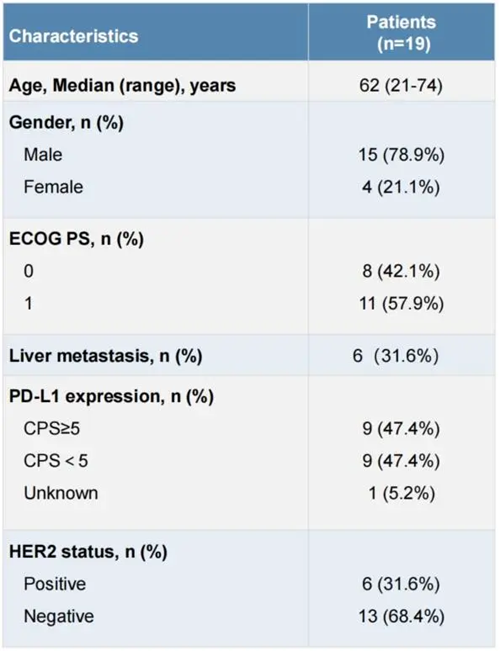Select the Liver metastasis, n (%) label
Image resolution: width=500 pixels, height=651 pixels.
[x=105, y=356]
